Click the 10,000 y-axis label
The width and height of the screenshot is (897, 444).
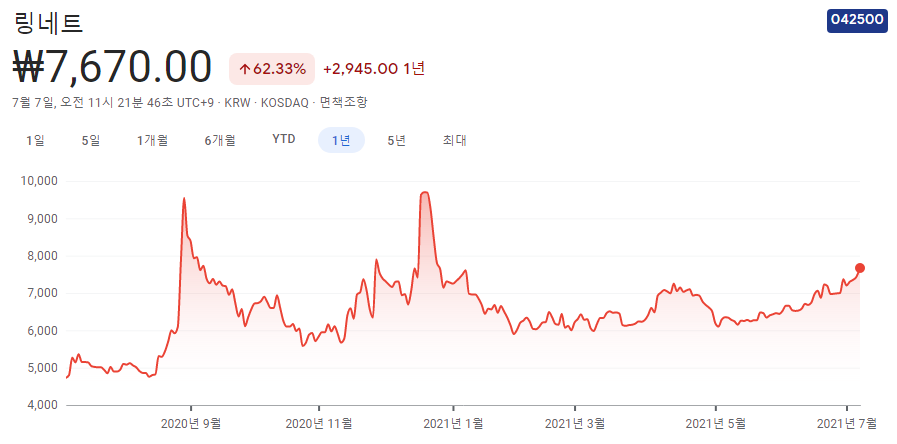tap(39, 181)
